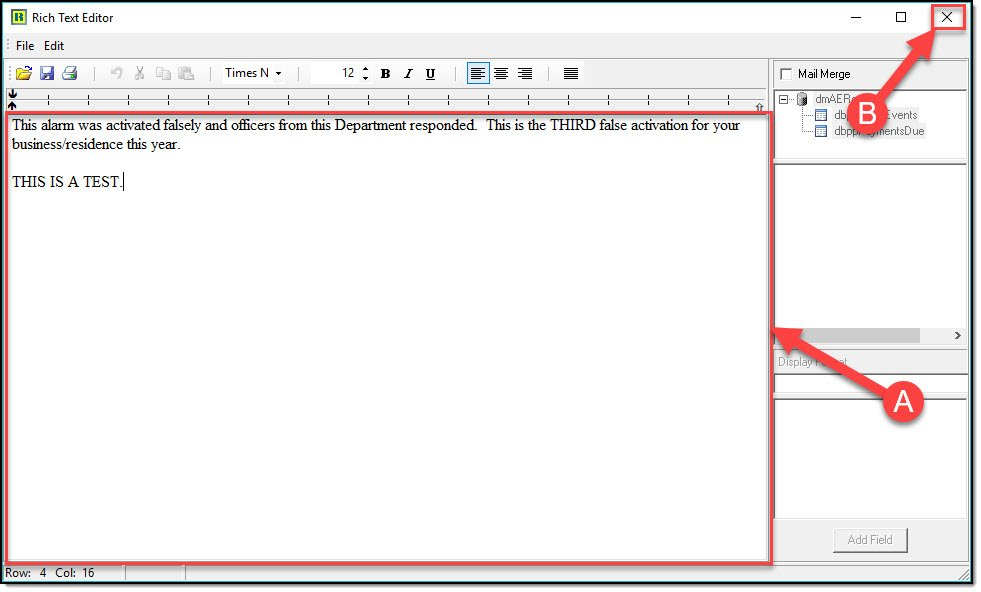The height and width of the screenshot is (592, 981).
Task: Apply justified text alignment
Action: point(570,73)
